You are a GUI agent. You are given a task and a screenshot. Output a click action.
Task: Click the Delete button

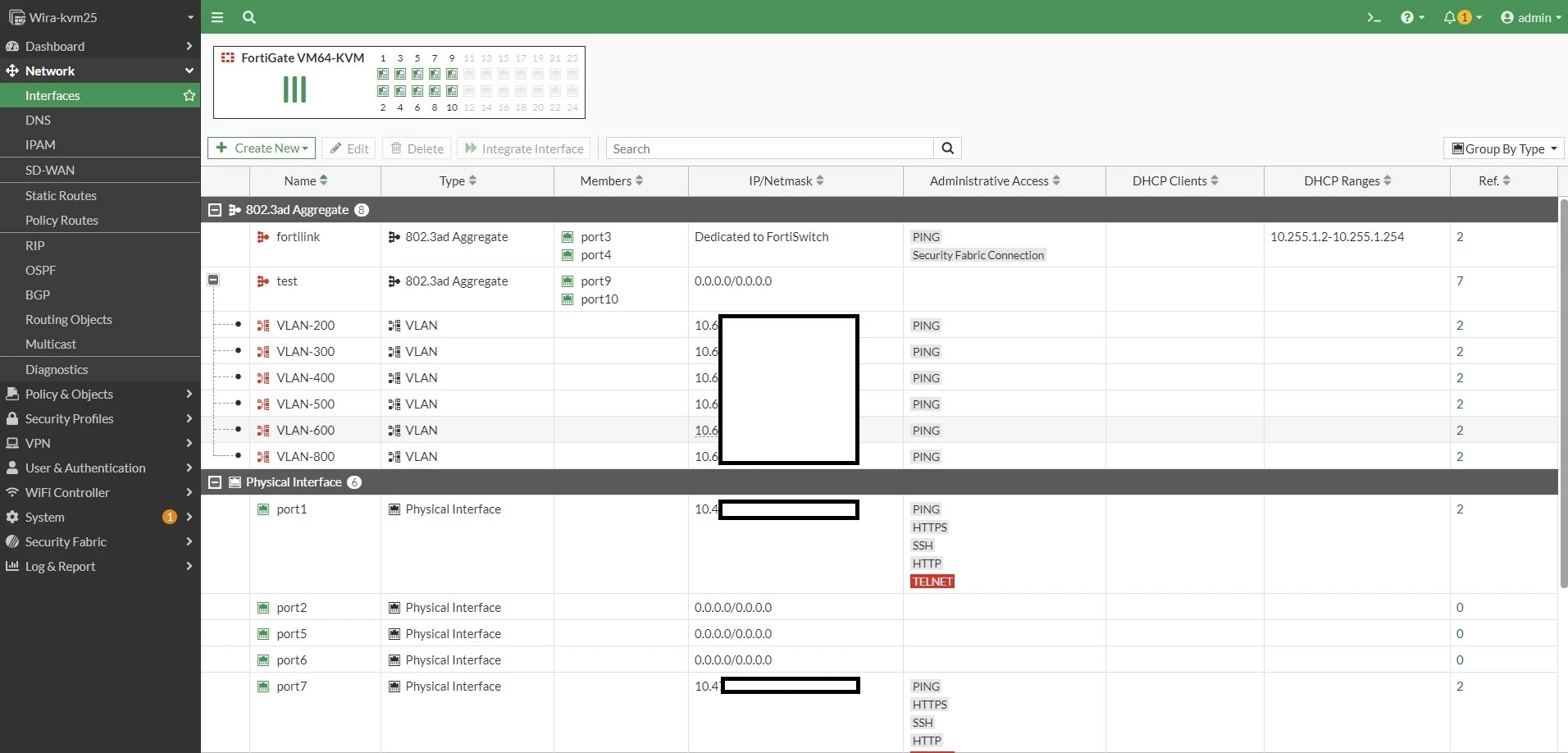tap(417, 148)
